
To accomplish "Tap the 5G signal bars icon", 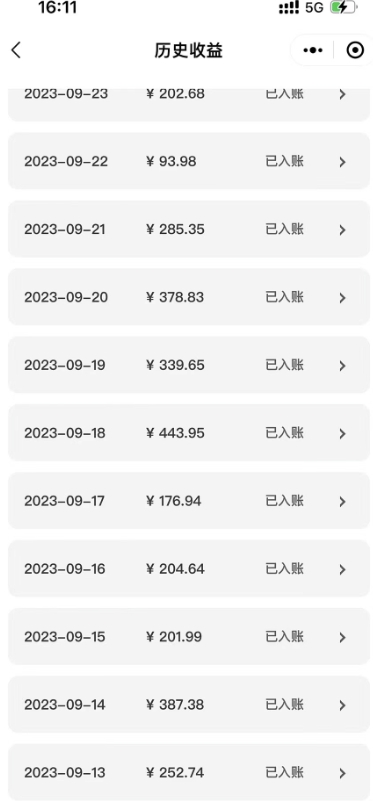I will (x=289, y=8).
